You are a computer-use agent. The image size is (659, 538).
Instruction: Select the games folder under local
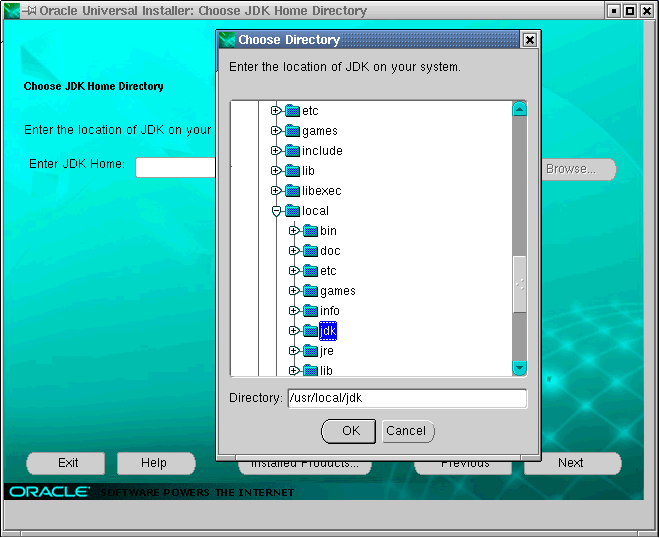point(337,290)
